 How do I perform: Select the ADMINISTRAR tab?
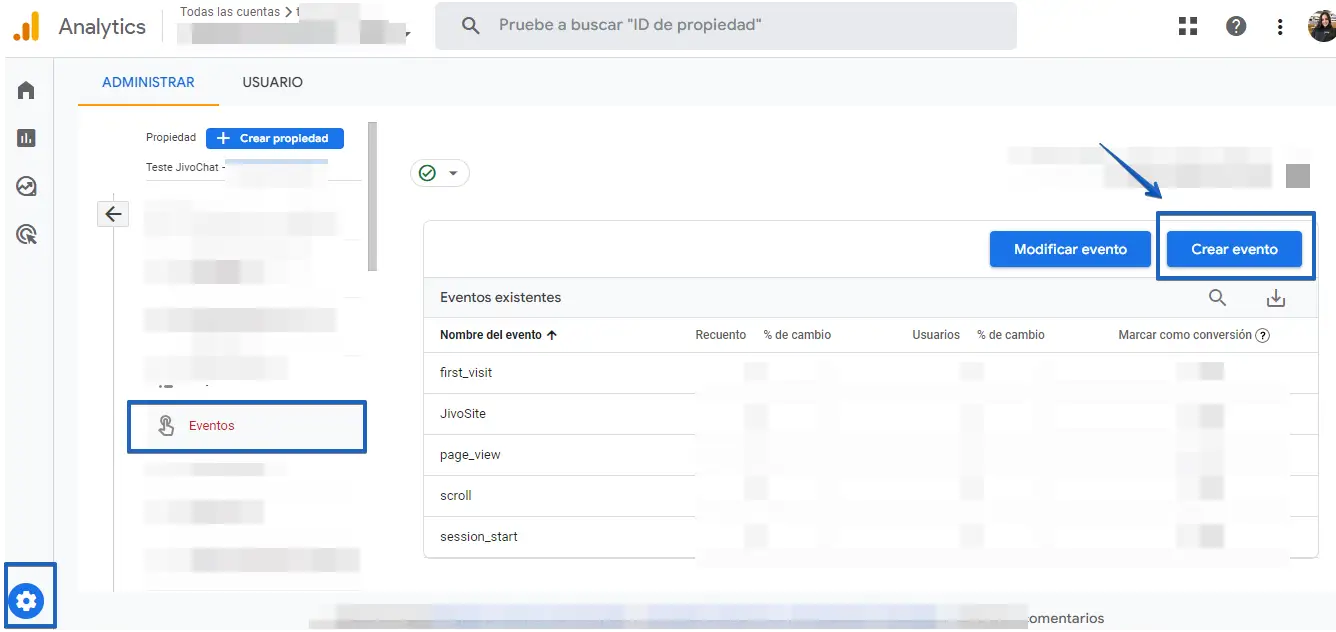tap(148, 82)
